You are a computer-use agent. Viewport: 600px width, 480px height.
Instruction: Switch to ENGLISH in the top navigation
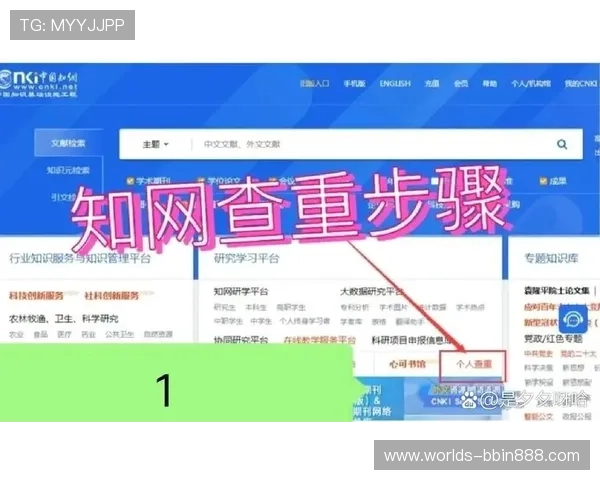pos(395,83)
